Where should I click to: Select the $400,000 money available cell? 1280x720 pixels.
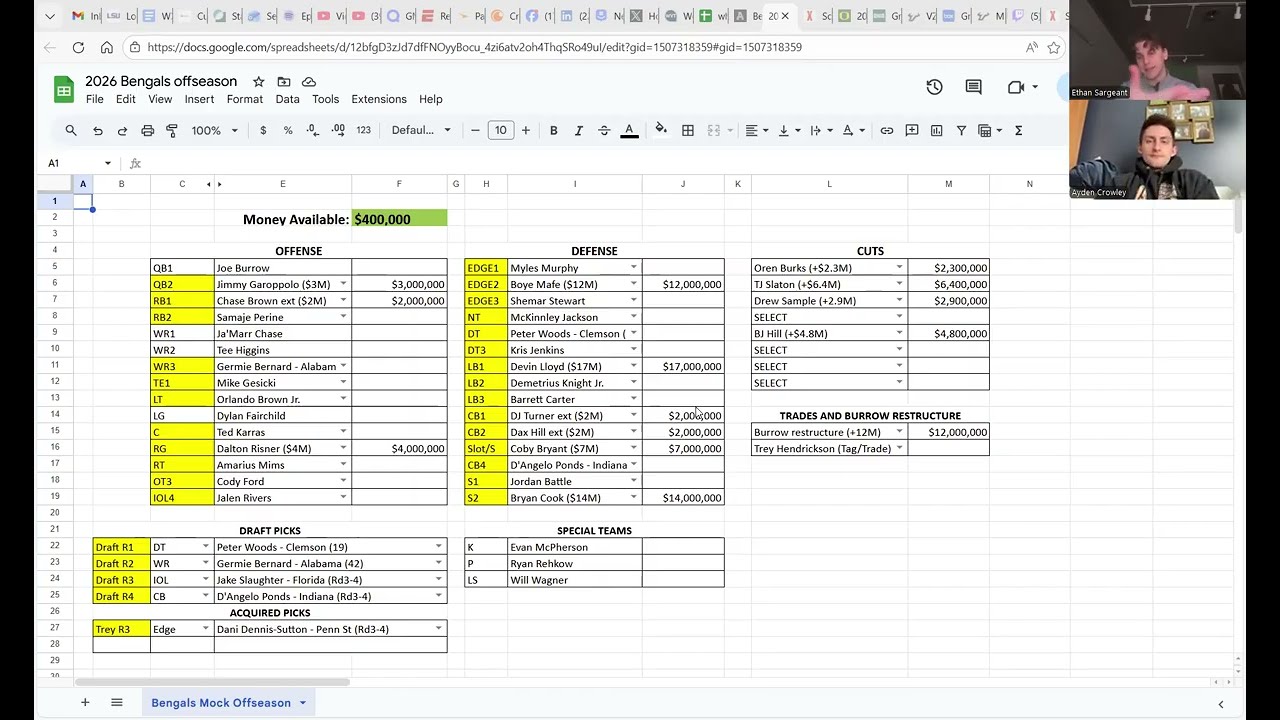(x=399, y=219)
